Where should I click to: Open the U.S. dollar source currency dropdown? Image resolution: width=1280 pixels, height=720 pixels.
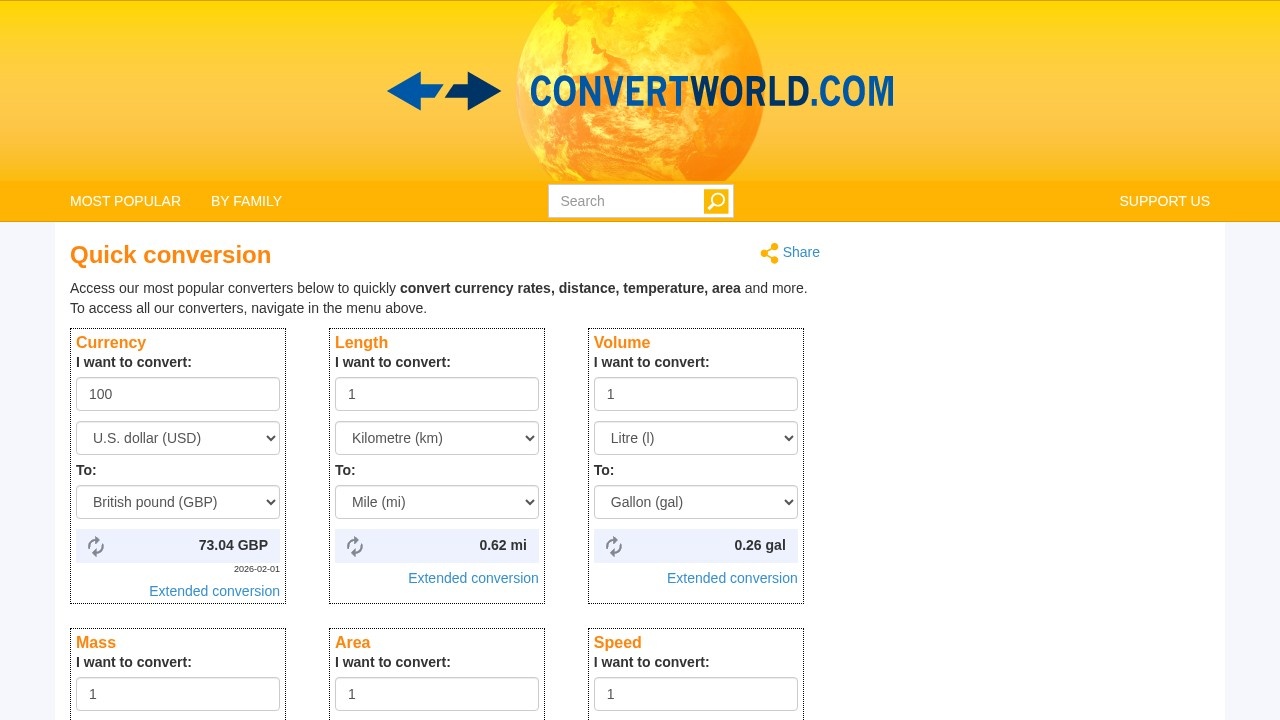178,438
